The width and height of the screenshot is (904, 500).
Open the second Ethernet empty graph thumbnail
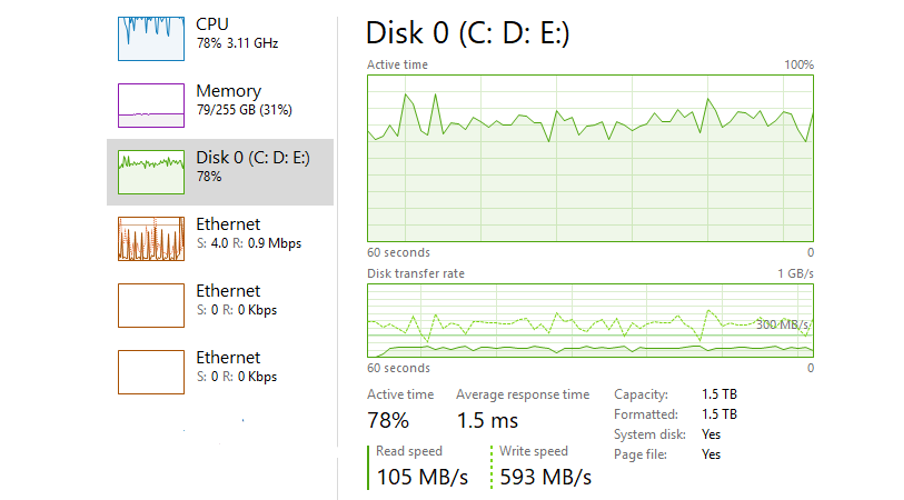(x=151, y=305)
